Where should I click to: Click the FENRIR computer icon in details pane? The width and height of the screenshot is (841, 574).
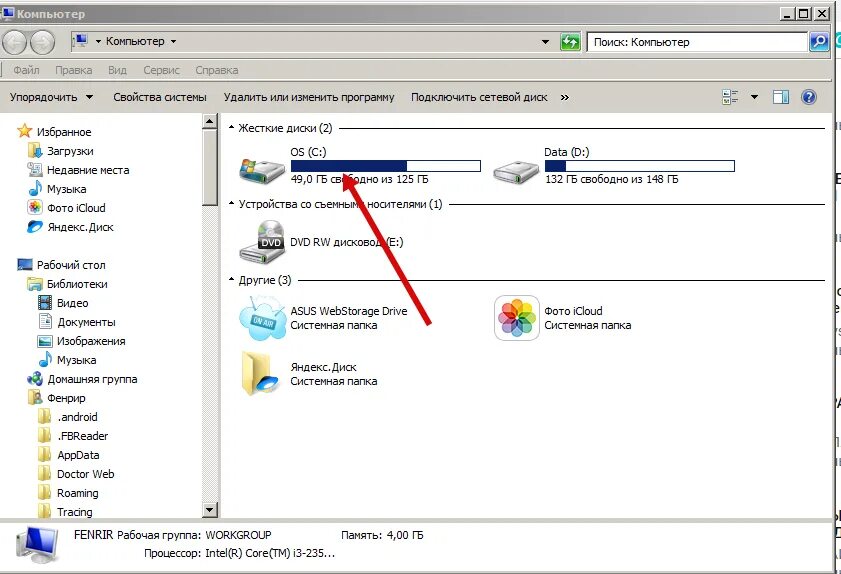(x=37, y=544)
